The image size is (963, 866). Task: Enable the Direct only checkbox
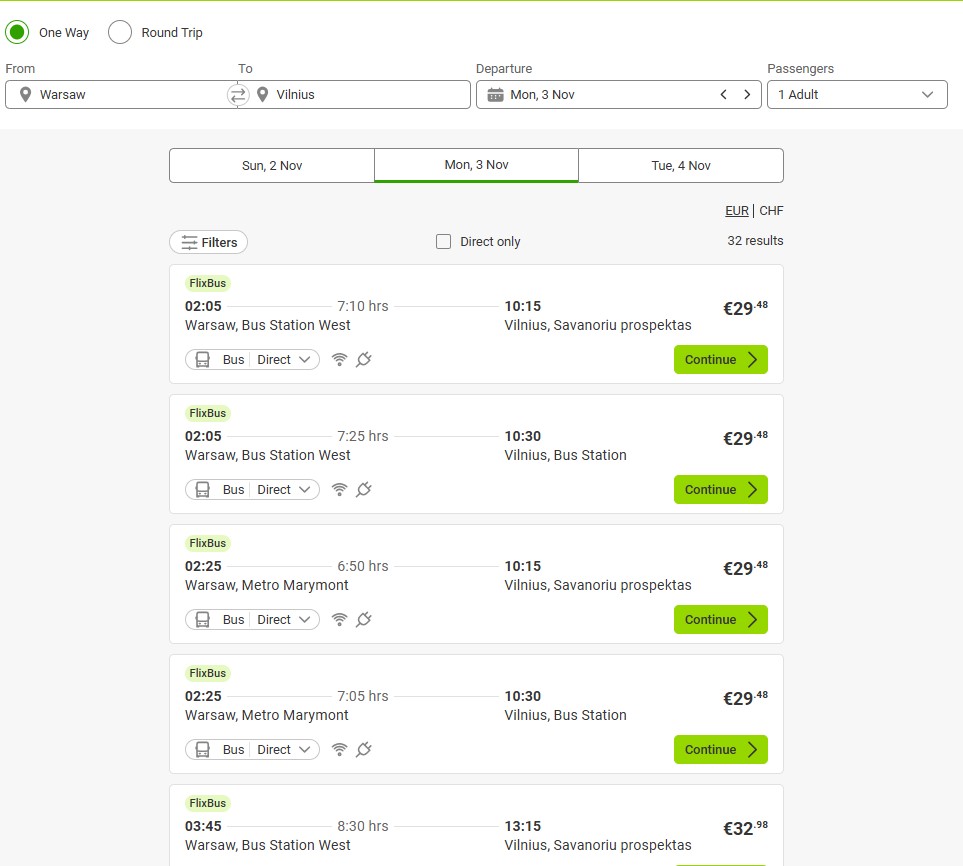444,242
